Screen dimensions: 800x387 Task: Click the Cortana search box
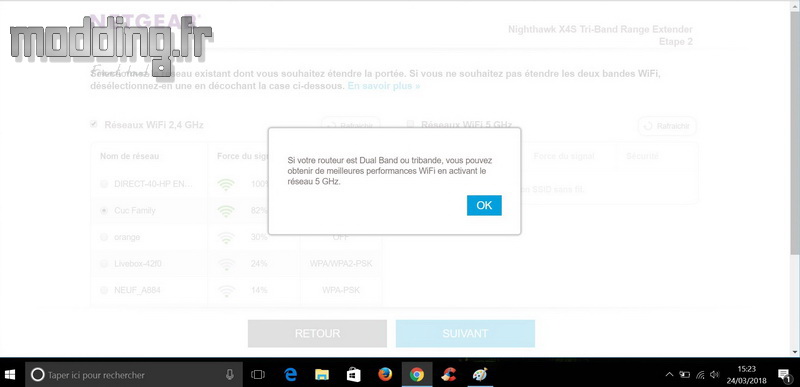click(x=134, y=375)
